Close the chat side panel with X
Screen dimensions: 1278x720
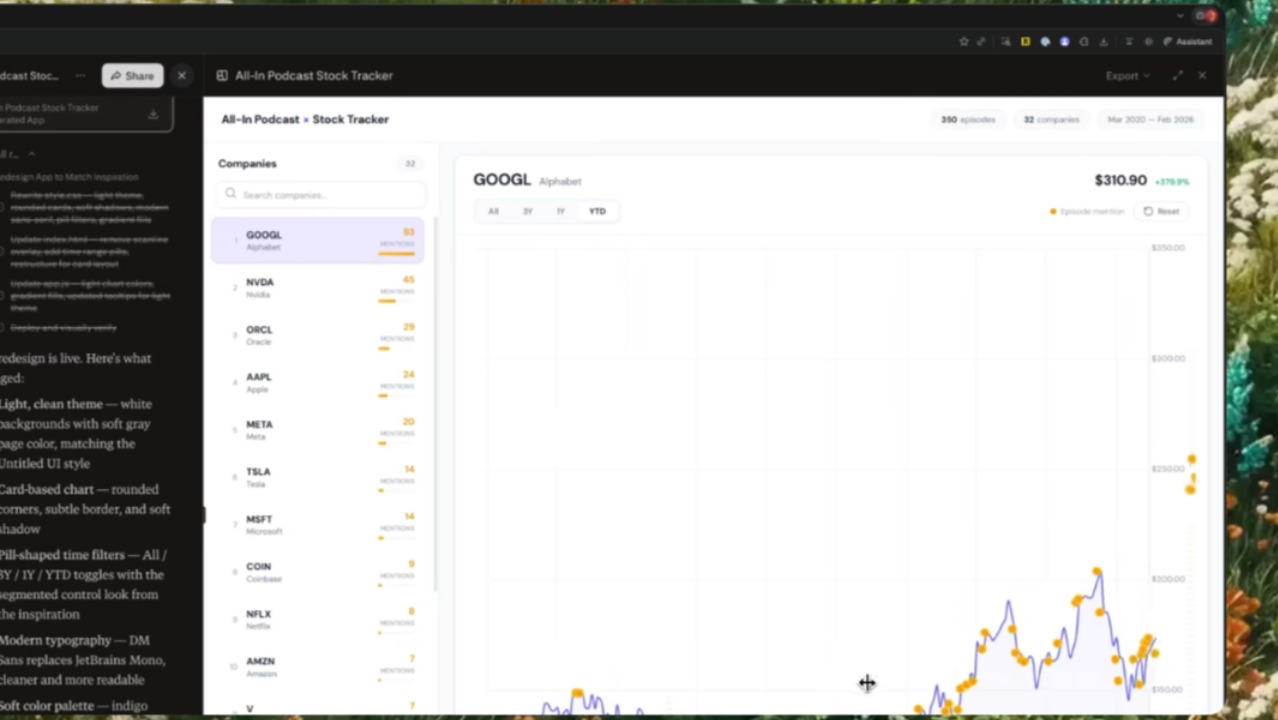[181, 76]
